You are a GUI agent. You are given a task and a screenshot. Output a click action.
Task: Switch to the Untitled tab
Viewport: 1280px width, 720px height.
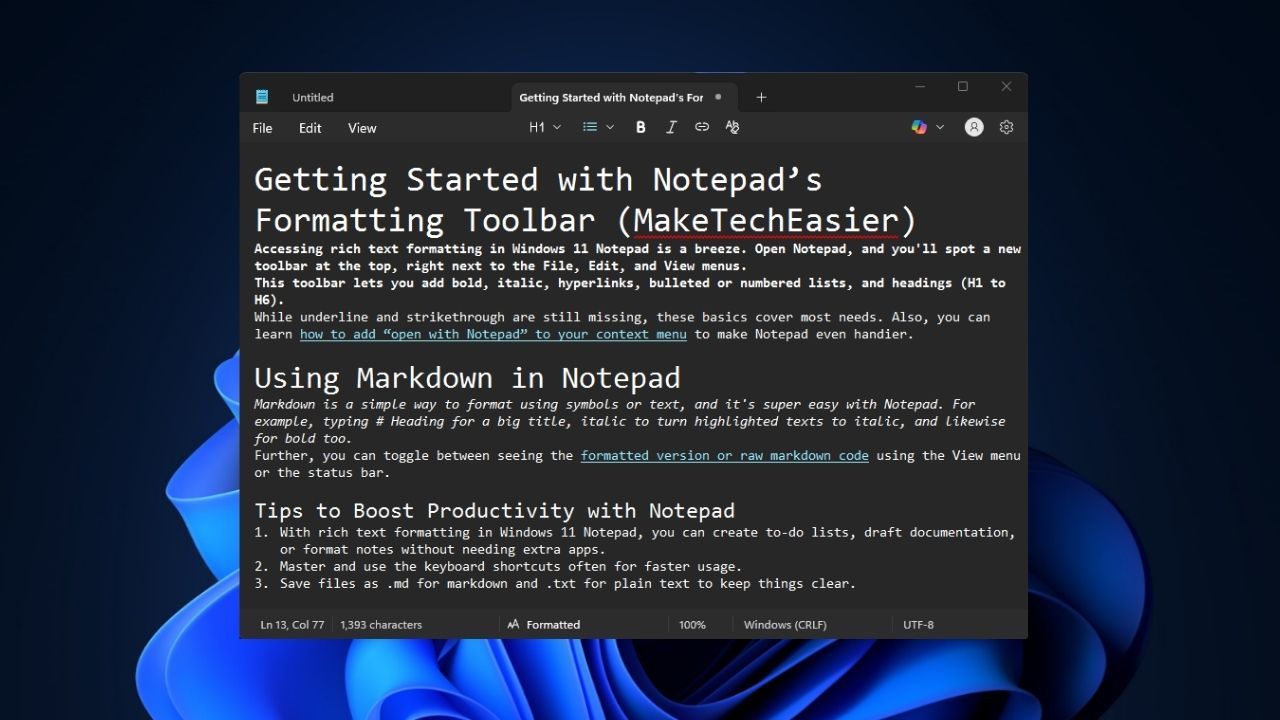click(312, 97)
